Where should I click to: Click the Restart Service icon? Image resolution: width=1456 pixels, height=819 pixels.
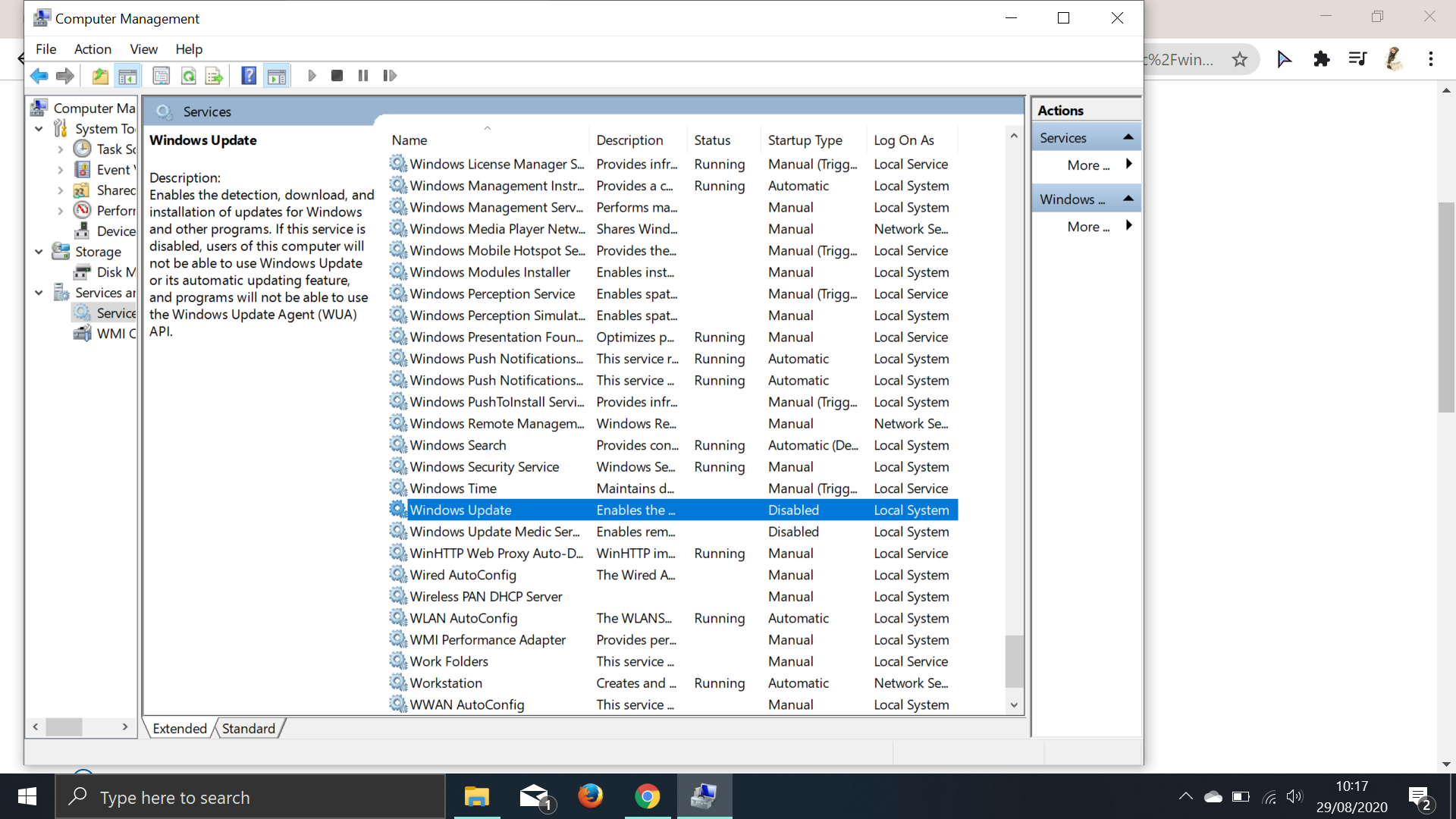[390, 76]
